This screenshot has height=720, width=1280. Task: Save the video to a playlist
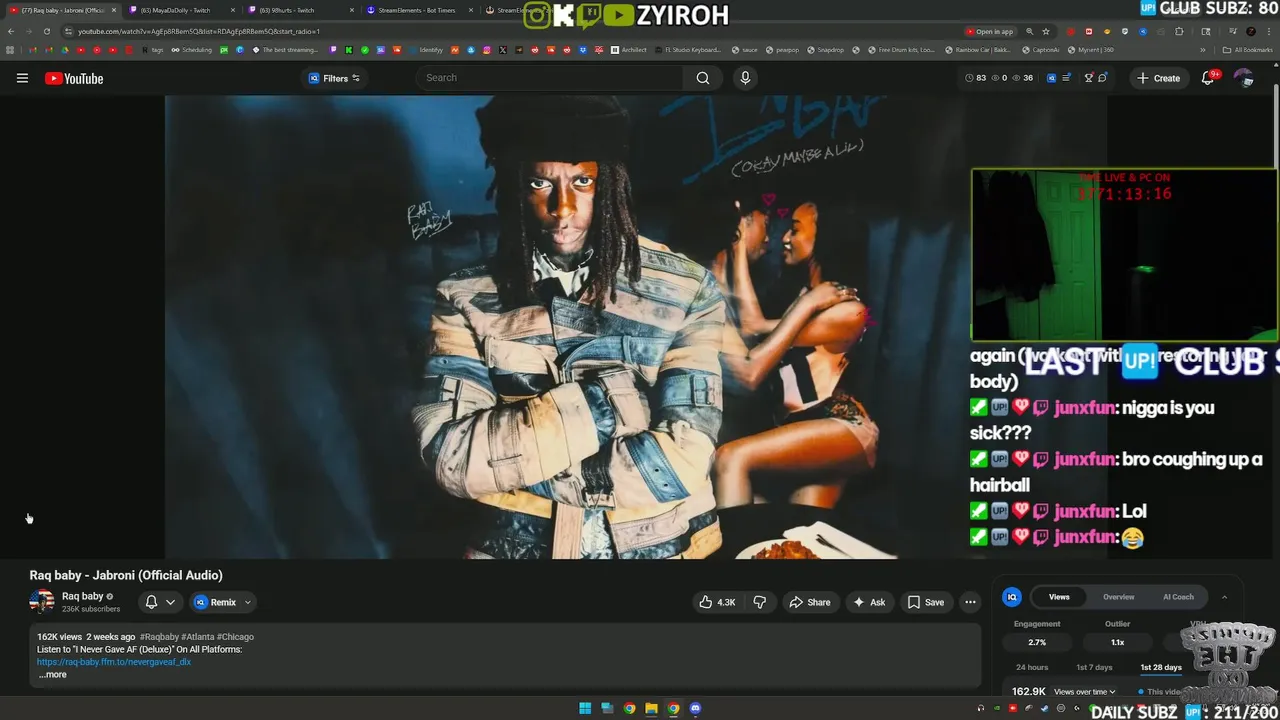click(926, 602)
